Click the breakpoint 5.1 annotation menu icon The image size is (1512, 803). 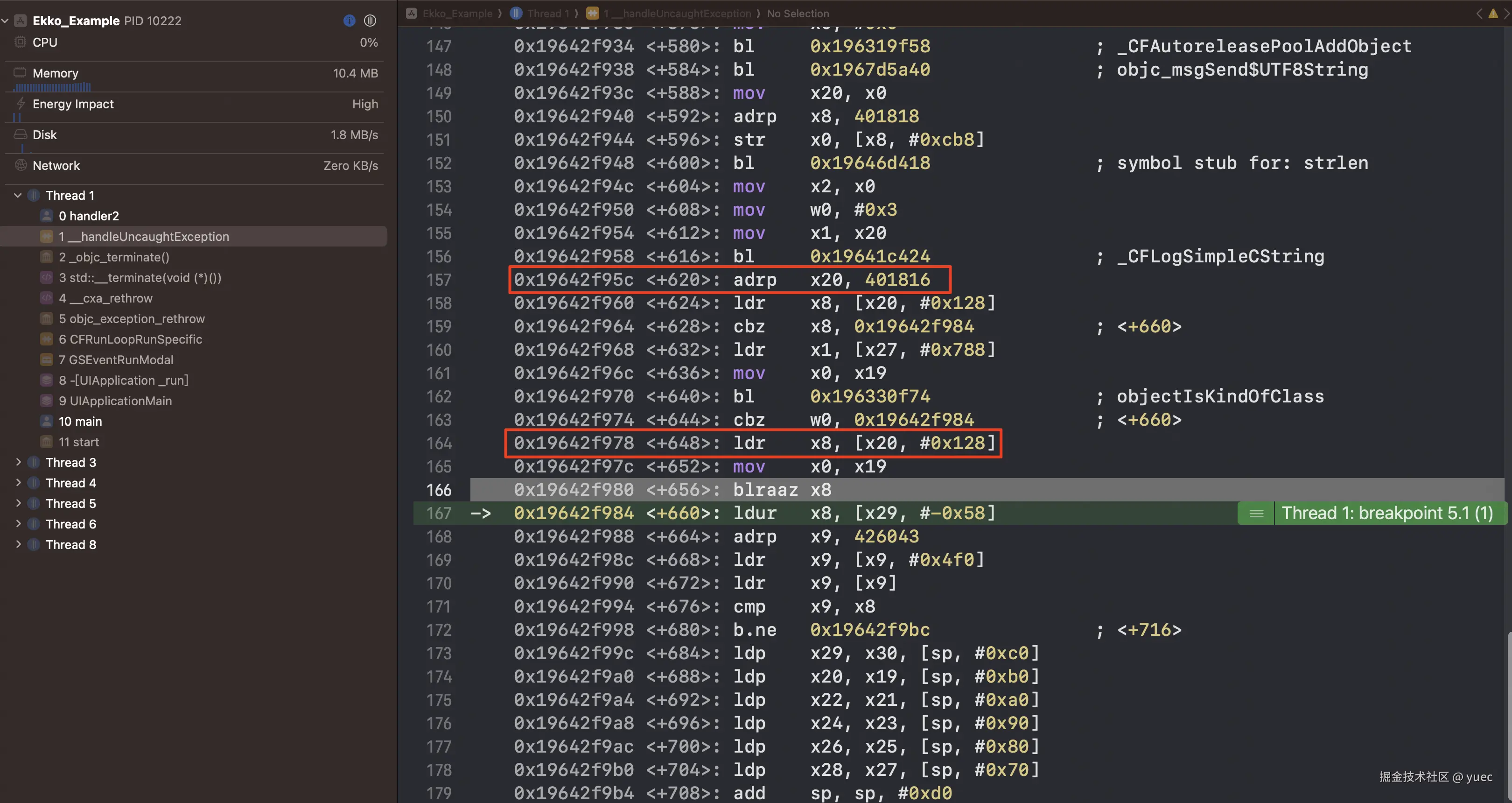(1256, 514)
